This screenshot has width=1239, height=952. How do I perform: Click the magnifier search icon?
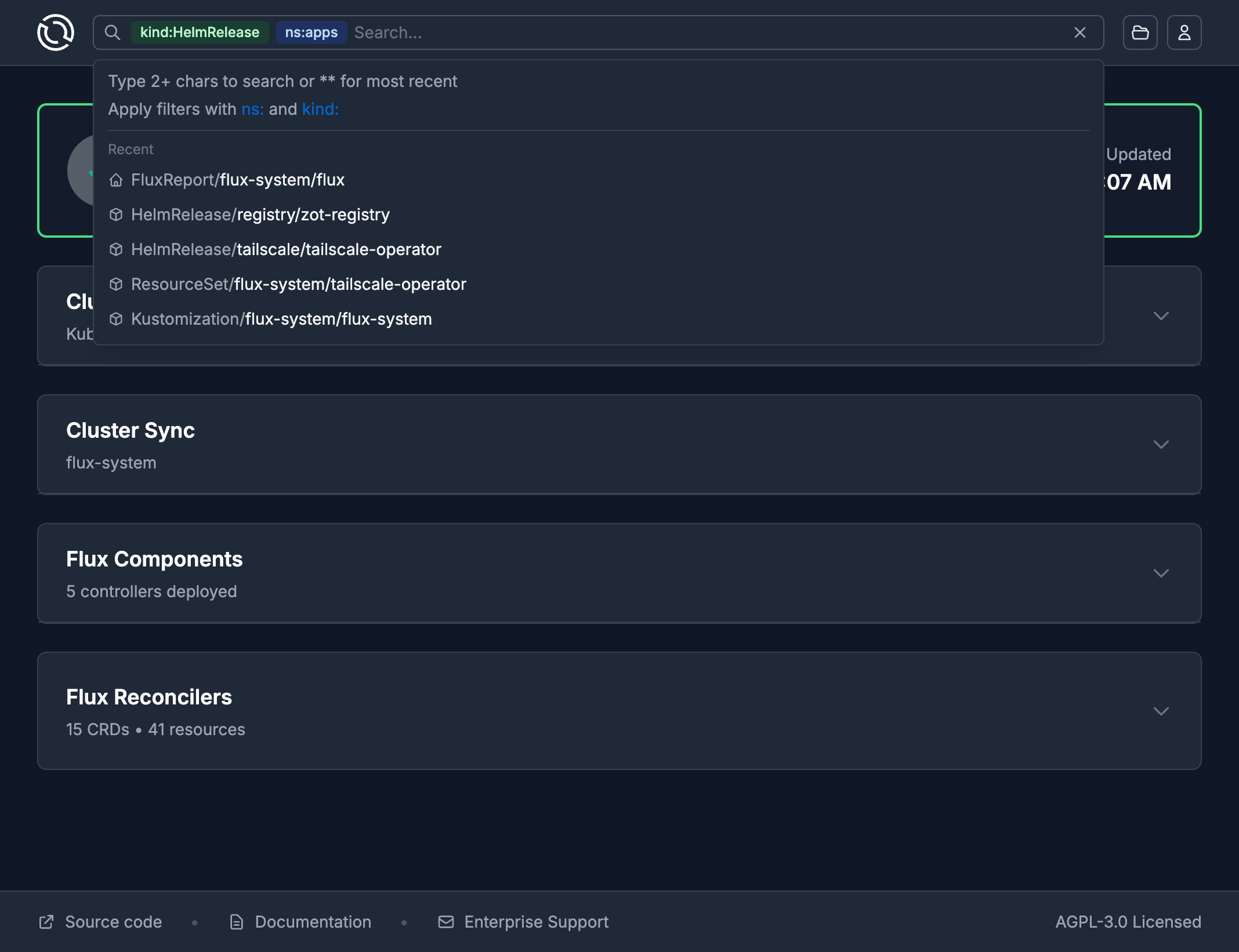[x=113, y=32]
